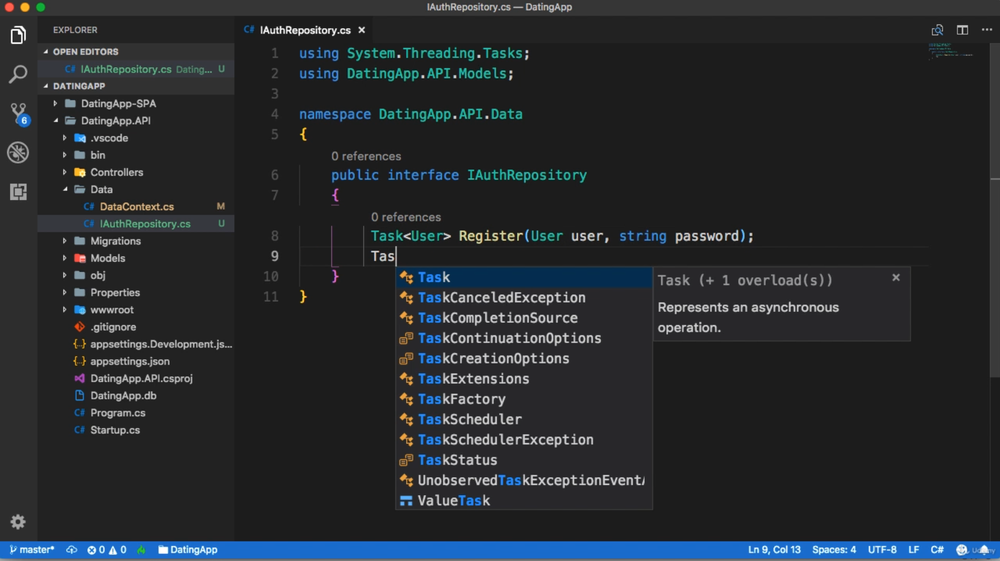This screenshot has width=1000, height=561.
Task: Change language mode C# in status bar
Action: click(x=937, y=550)
